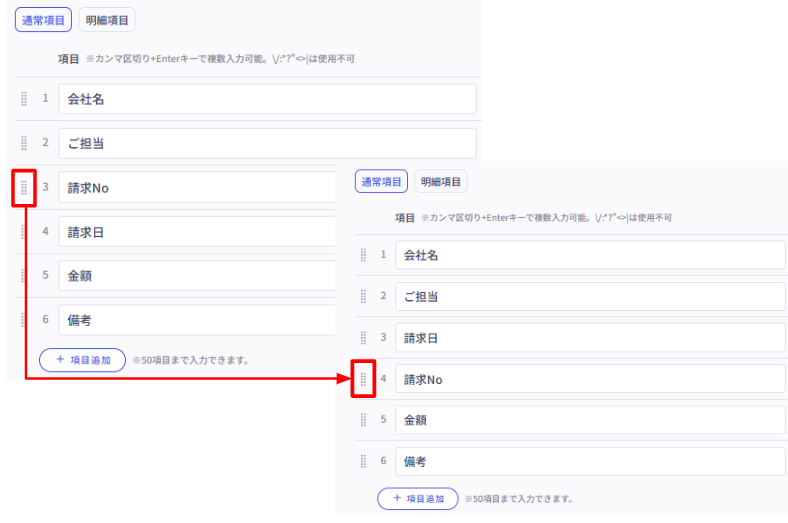Screen dimensions: 788x523
Task: Switch to the 明細項目 tab in the left panel
Action: (106, 20)
